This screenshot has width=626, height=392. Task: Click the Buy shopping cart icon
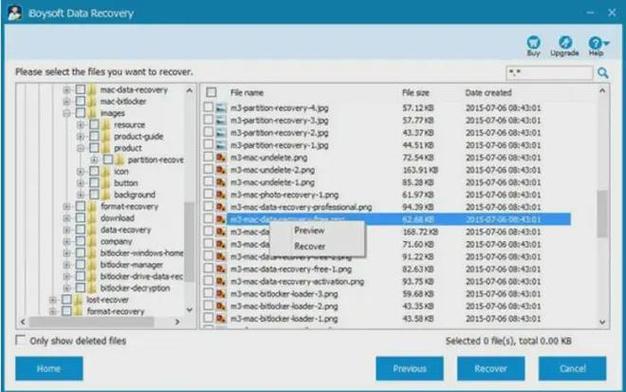pyautogui.click(x=533, y=42)
